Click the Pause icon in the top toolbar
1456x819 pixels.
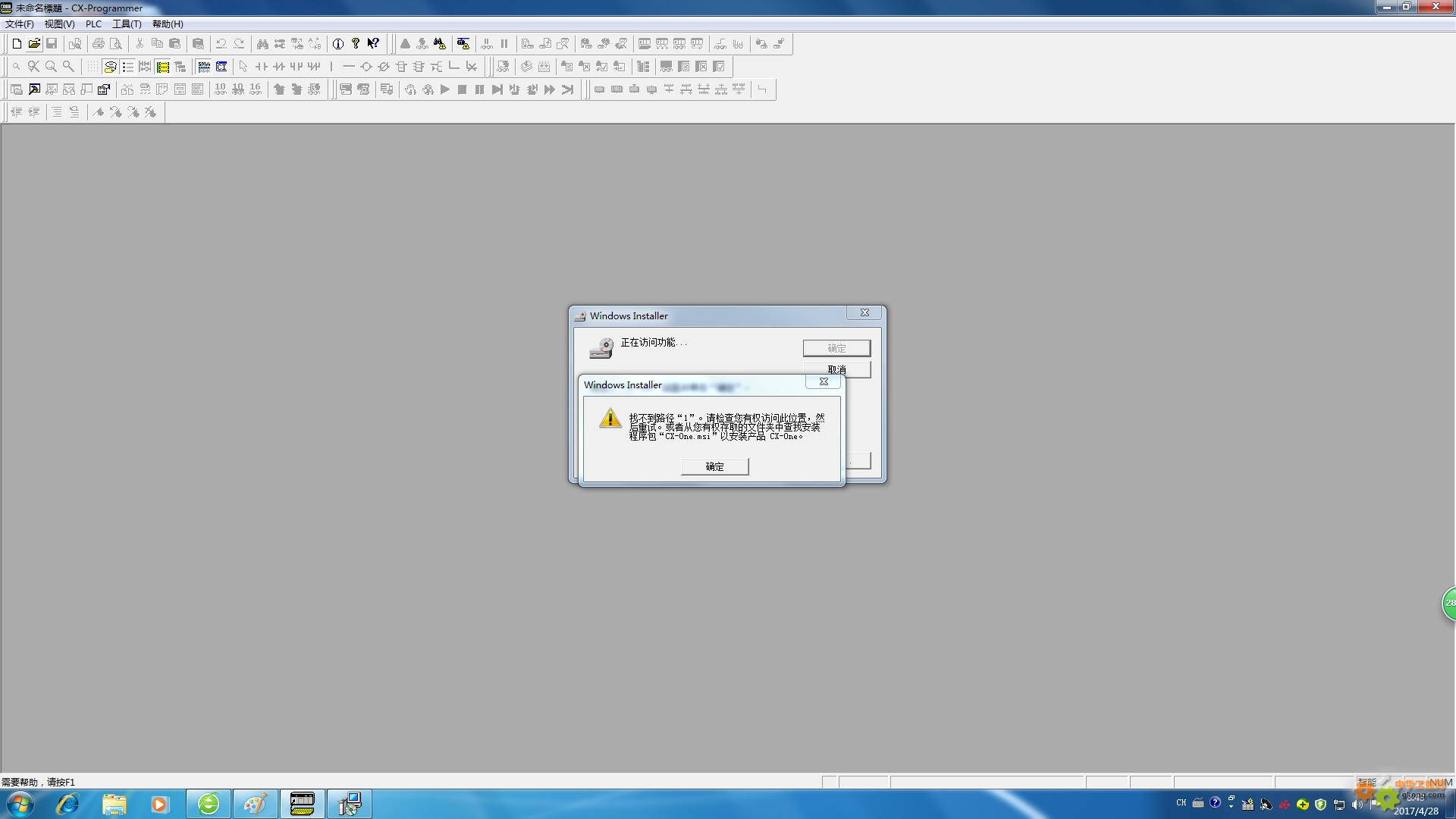click(504, 44)
